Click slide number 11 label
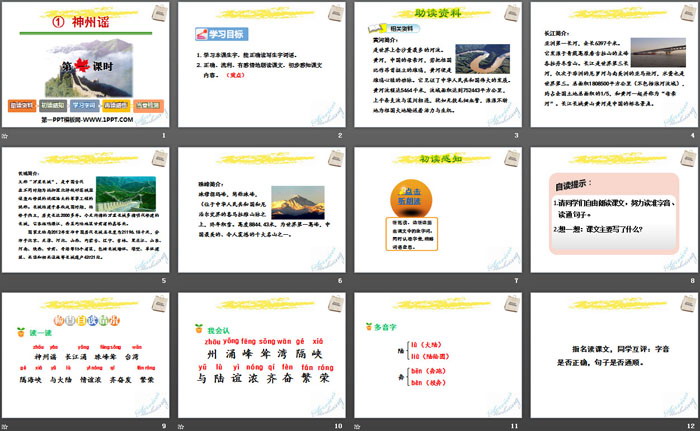 tap(514, 426)
